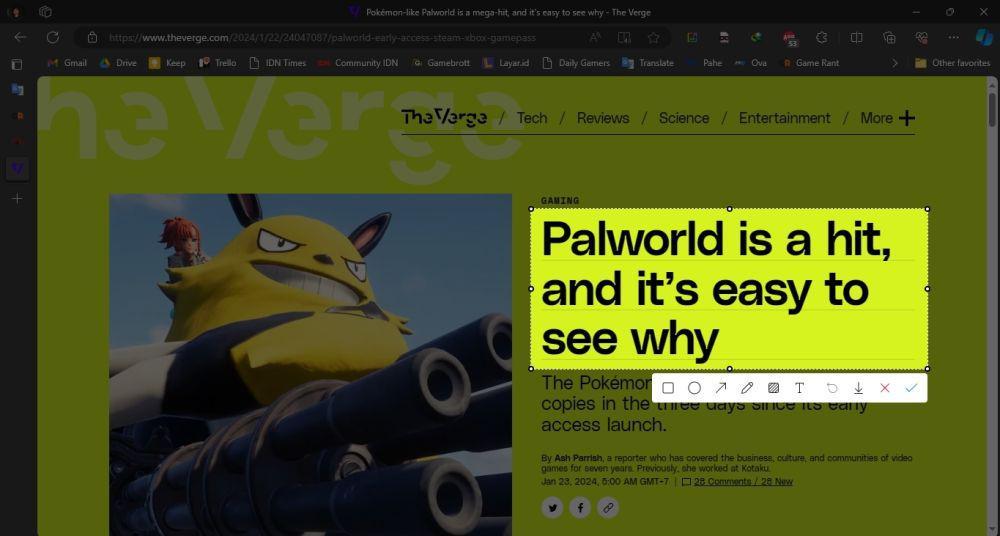The height and width of the screenshot is (536, 1000).
Task: Expand the More menu
Action: point(887,118)
